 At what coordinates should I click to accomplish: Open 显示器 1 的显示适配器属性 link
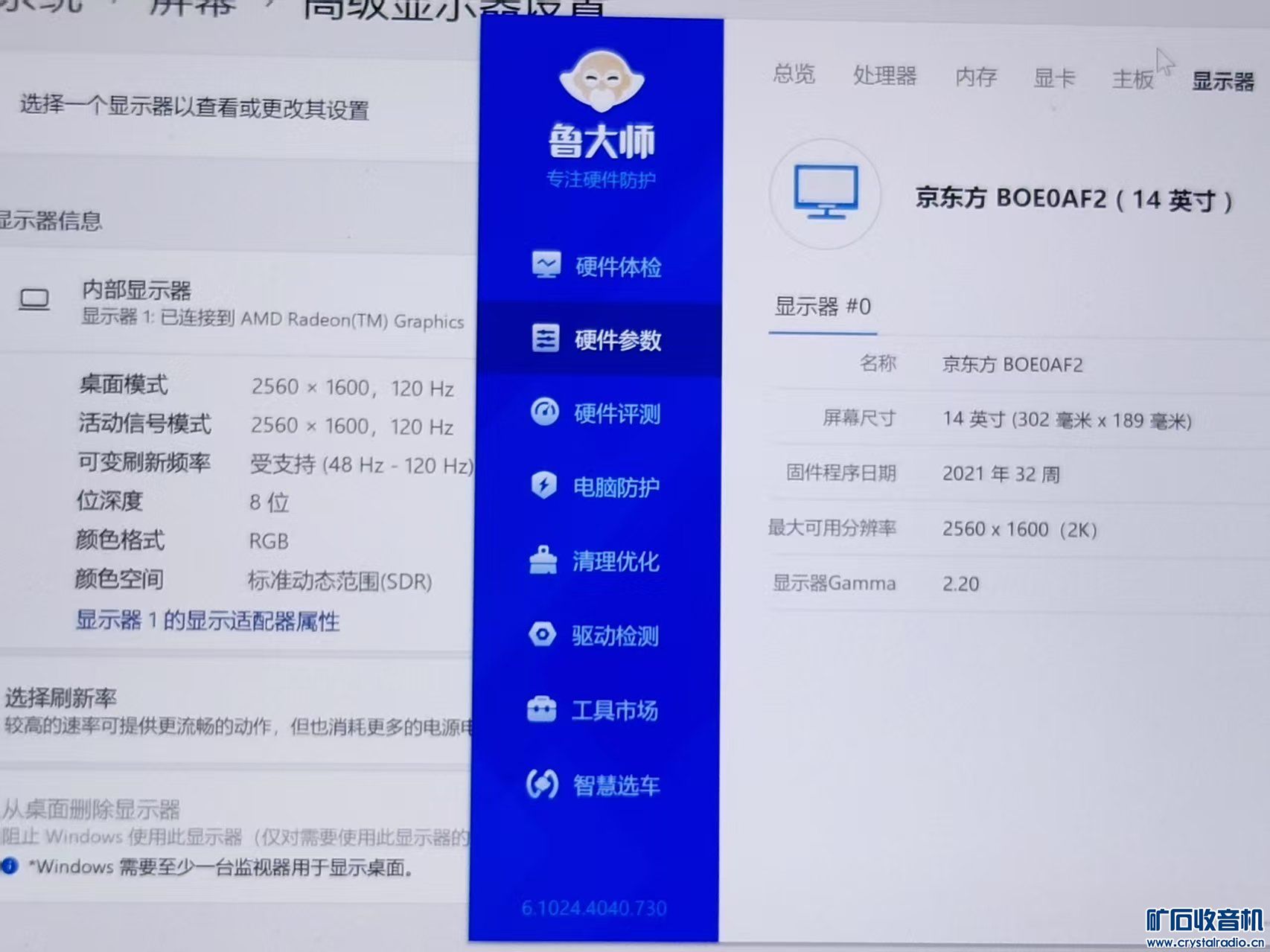coord(208,620)
